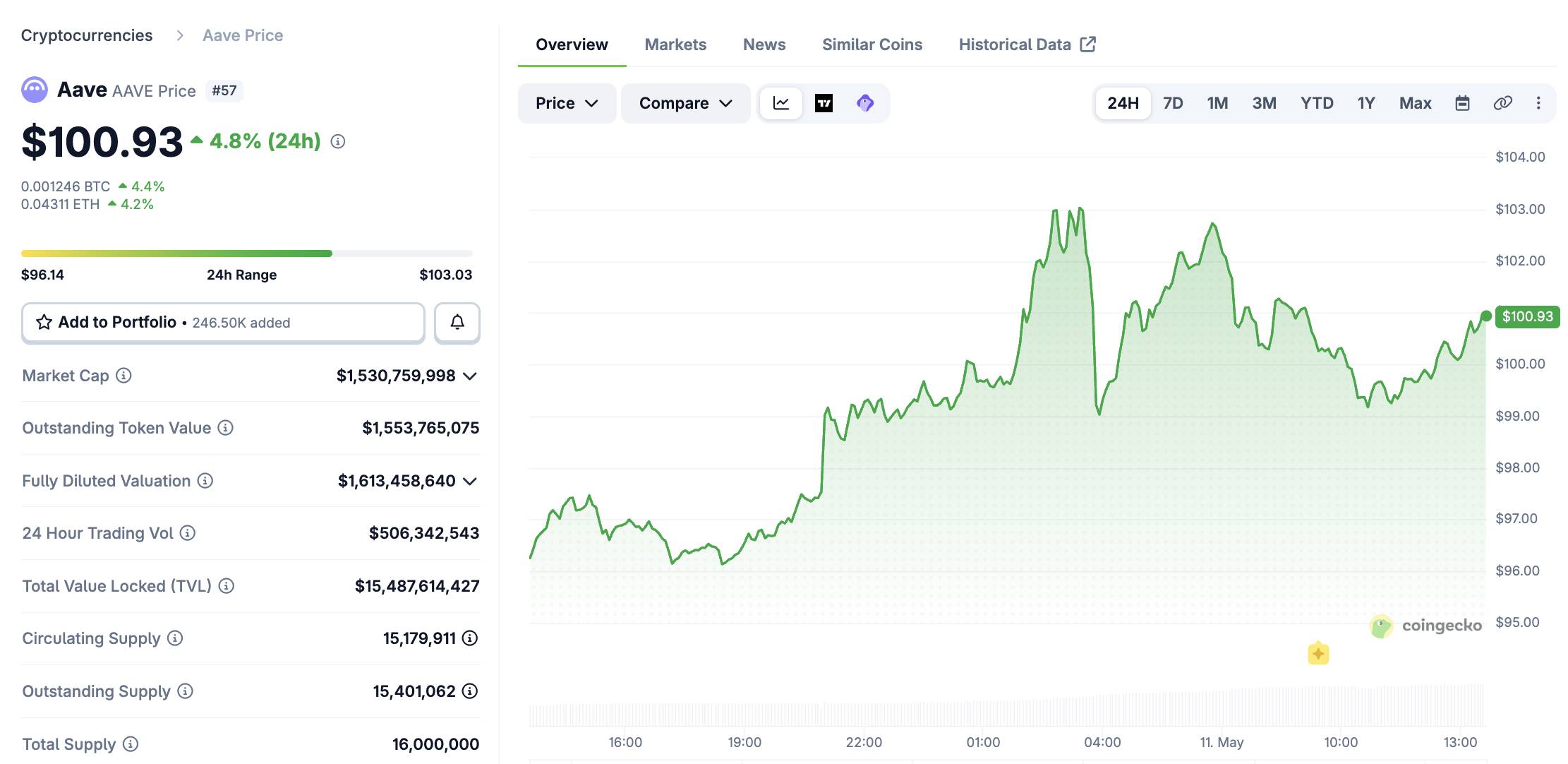Open the calendar date range picker
Screen dimensions: 1568x764
[1463, 103]
